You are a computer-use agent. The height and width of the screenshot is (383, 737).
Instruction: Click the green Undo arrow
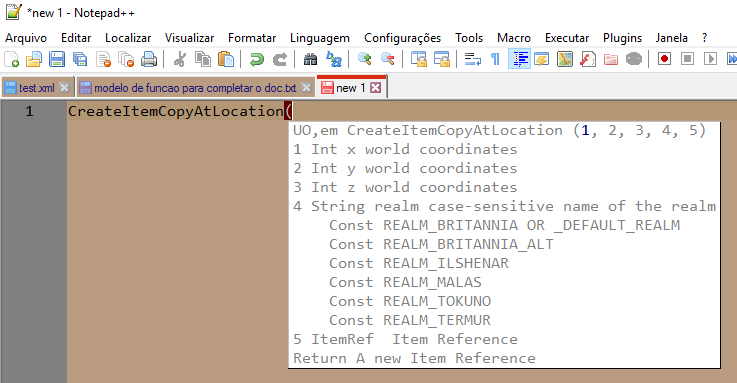click(x=257, y=59)
